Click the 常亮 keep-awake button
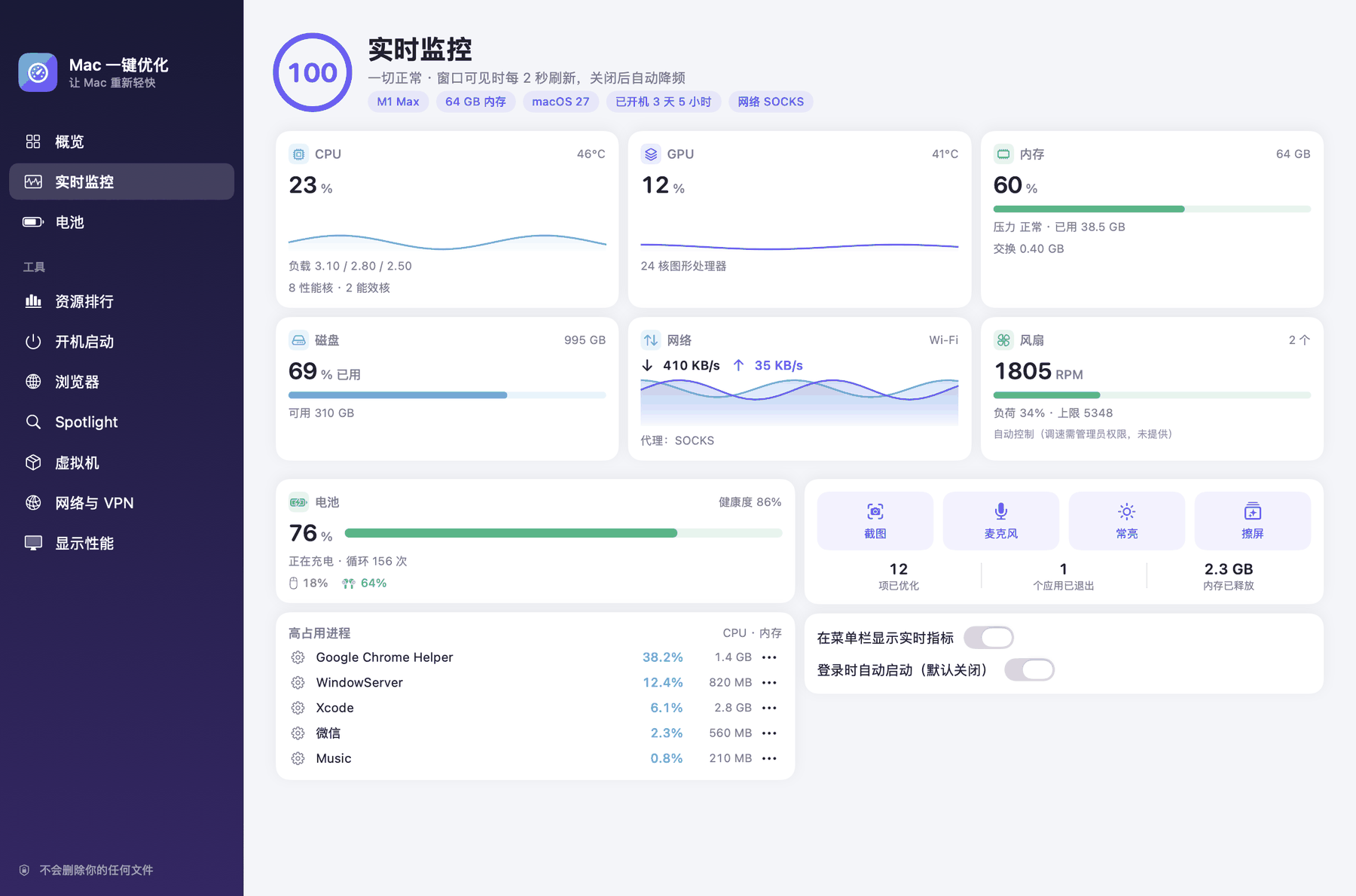 click(x=1127, y=521)
